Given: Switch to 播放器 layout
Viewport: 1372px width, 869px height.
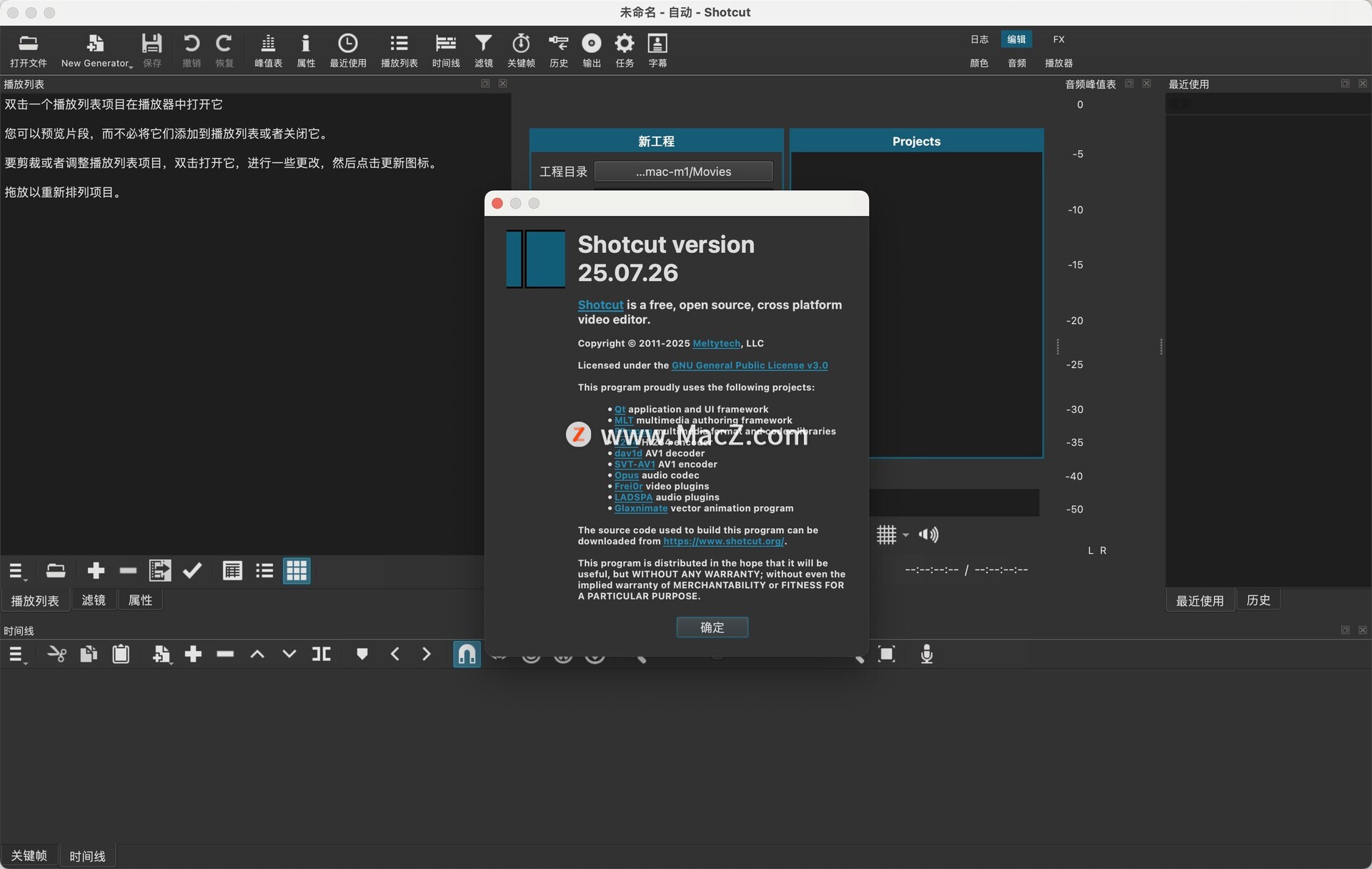Looking at the screenshot, I should [x=1058, y=63].
